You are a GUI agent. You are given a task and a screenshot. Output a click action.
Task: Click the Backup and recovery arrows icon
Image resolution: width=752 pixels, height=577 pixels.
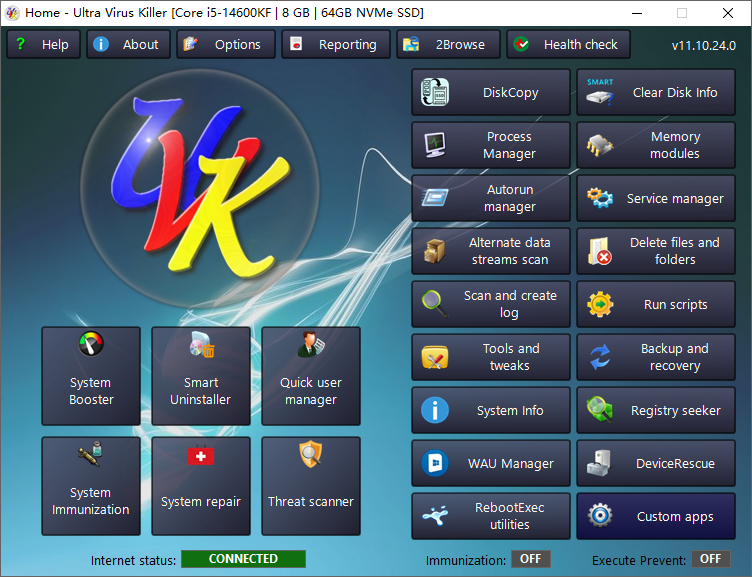tap(599, 357)
